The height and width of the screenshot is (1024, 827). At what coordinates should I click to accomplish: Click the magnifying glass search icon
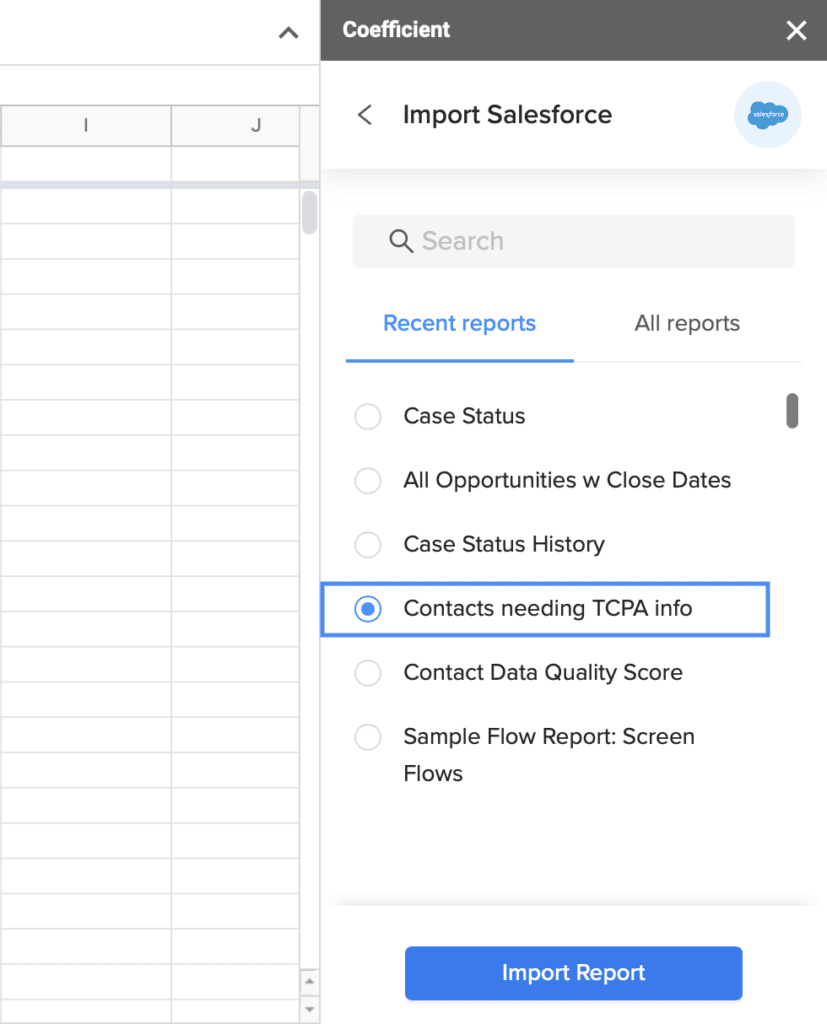400,241
